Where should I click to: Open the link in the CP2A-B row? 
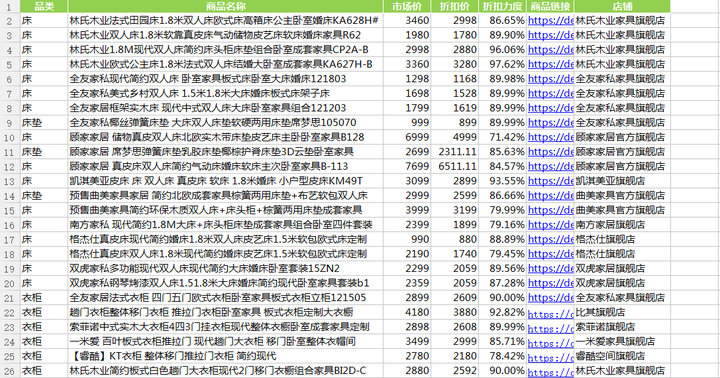(x=550, y=50)
